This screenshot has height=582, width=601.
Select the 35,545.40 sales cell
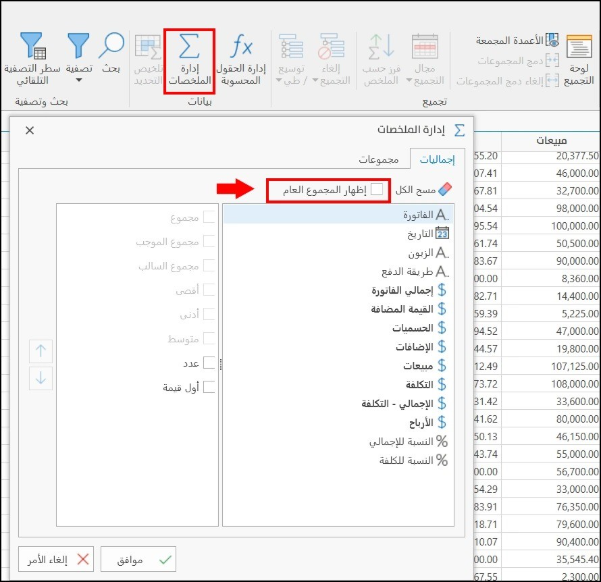pyautogui.click(x=551, y=559)
